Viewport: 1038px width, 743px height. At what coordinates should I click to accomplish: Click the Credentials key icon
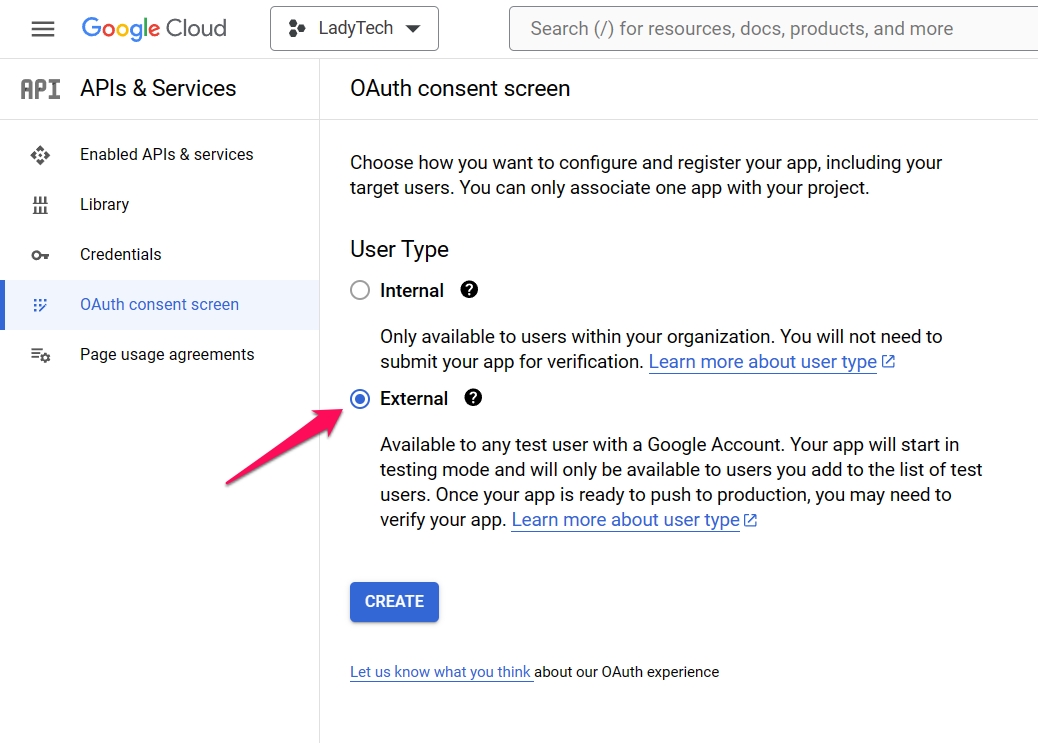tap(40, 255)
